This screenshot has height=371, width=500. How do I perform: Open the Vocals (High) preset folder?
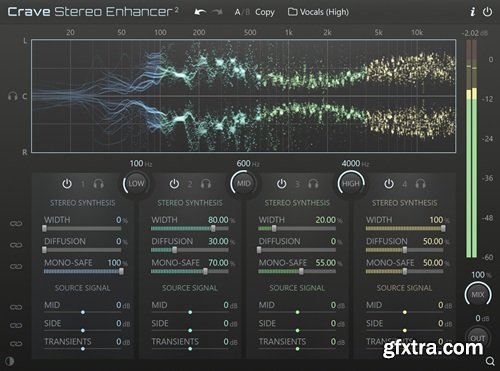click(x=318, y=12)
